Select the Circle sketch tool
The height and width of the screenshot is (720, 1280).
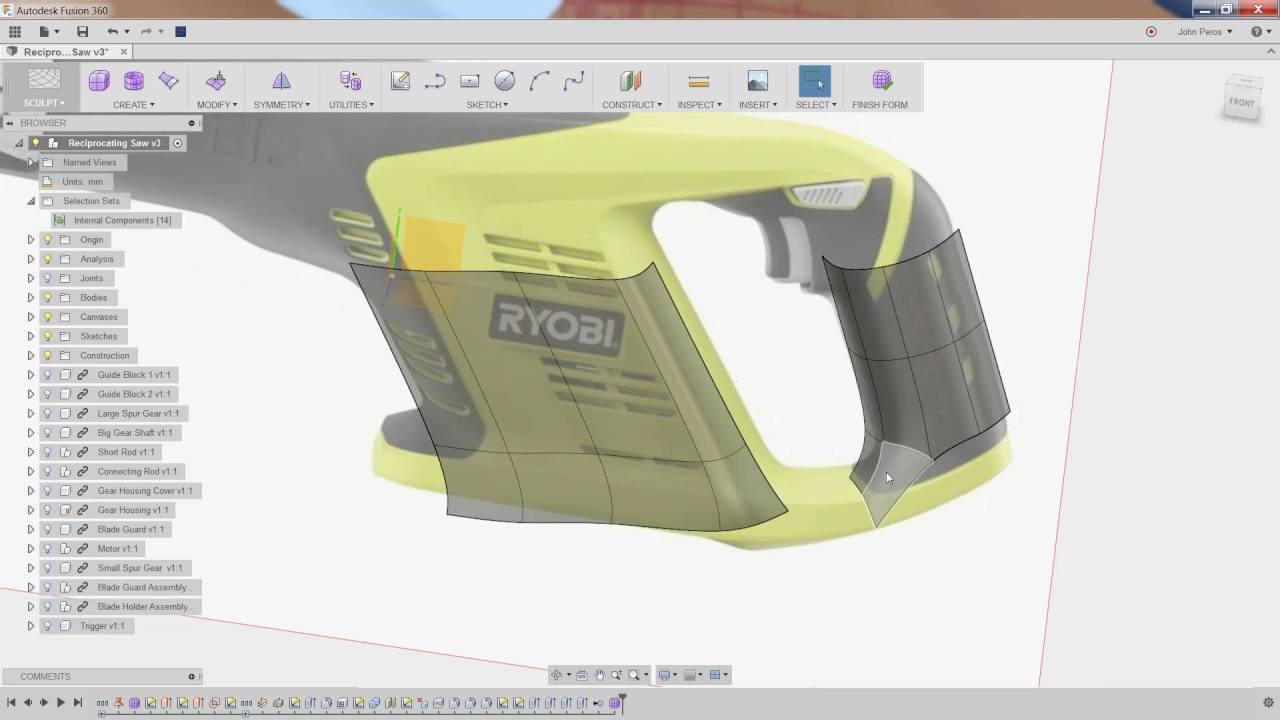pos(505,81)
